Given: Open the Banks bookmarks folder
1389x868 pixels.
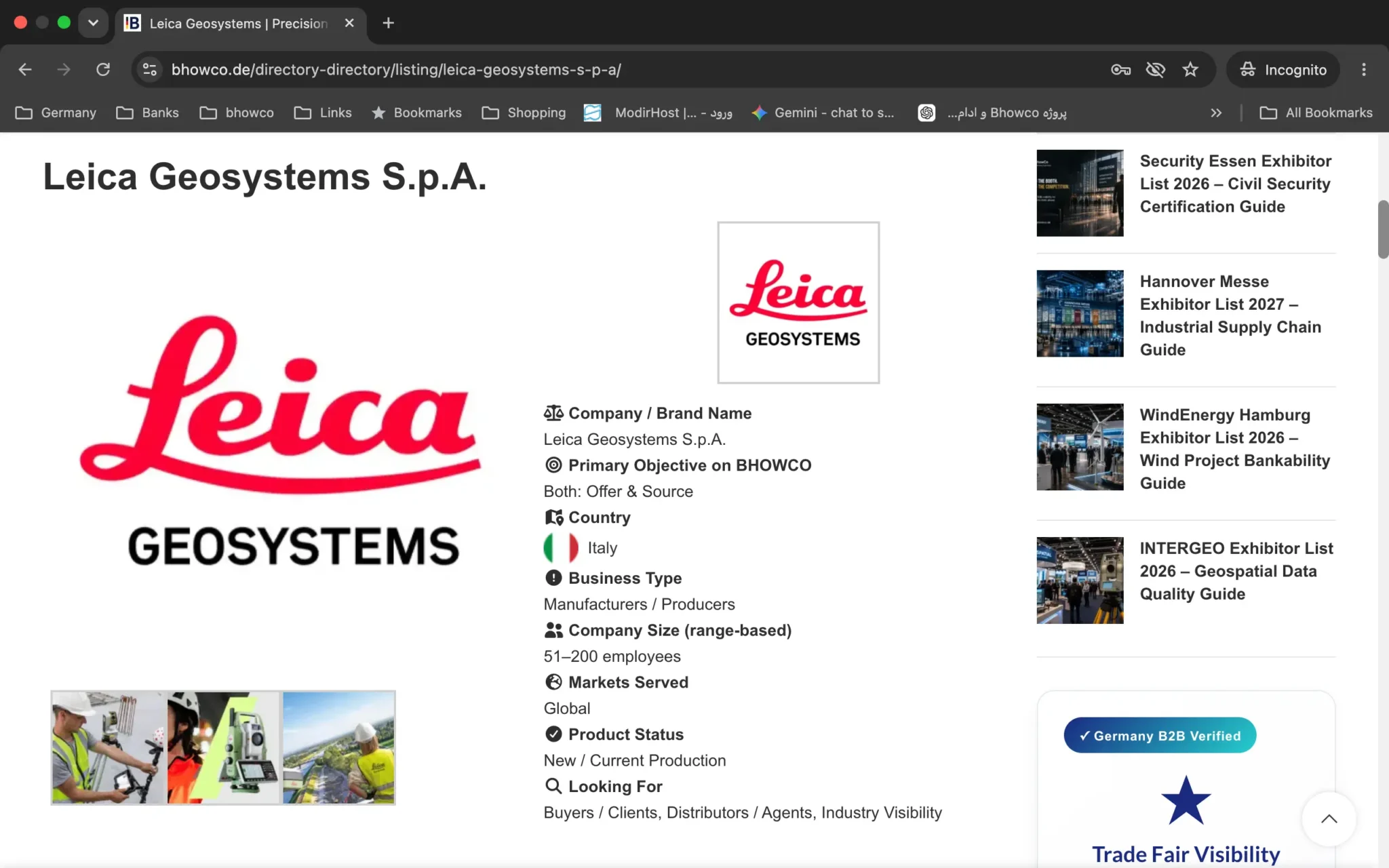Looking at the screenshot, I should click(x=147, y=113).
